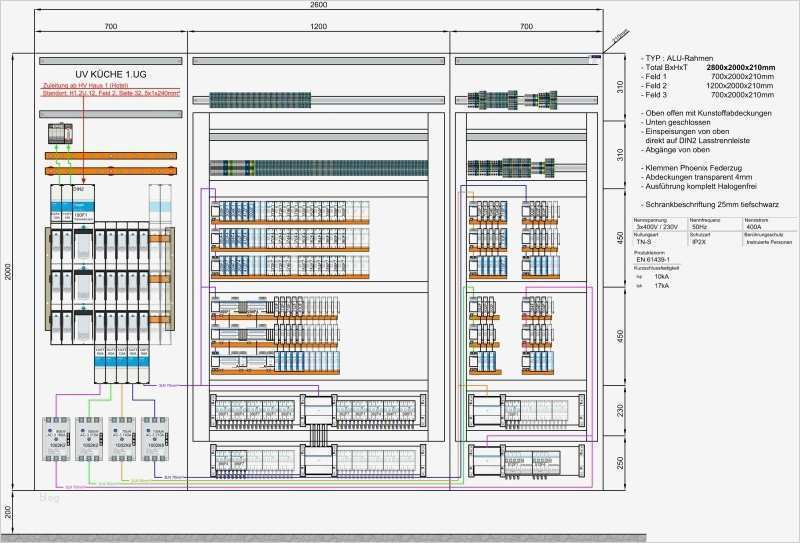Viewport: 800px width, 543px height.
Task: Select the '- Feld 2' label
Action: [x=654, y=86]
